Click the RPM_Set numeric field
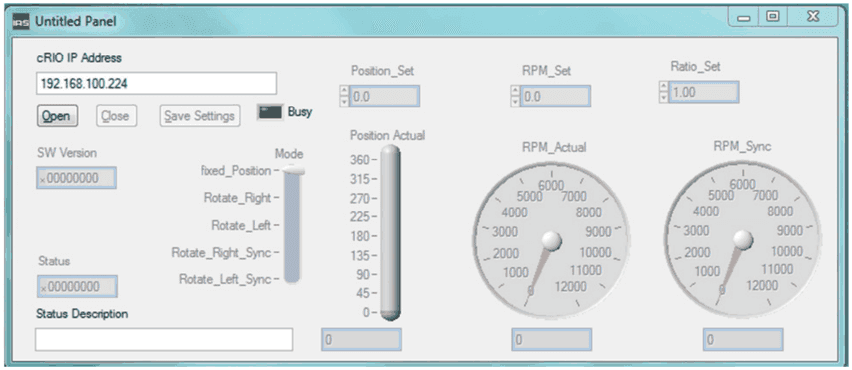 [x=555, y=96]
